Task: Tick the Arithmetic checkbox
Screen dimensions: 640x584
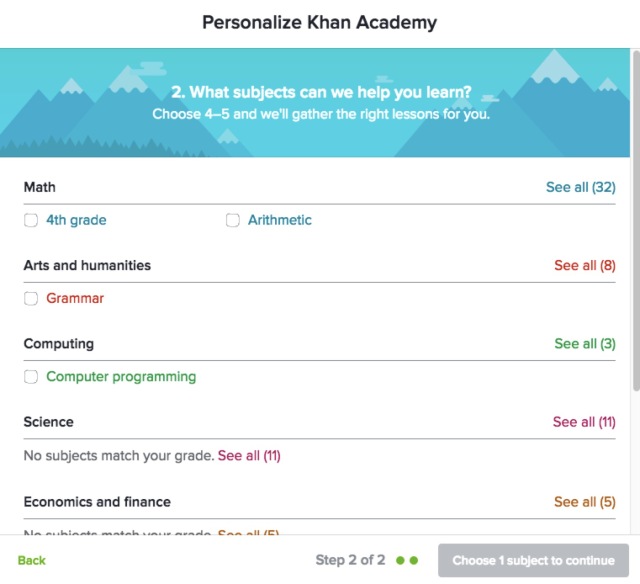Action: click(233, 221)
